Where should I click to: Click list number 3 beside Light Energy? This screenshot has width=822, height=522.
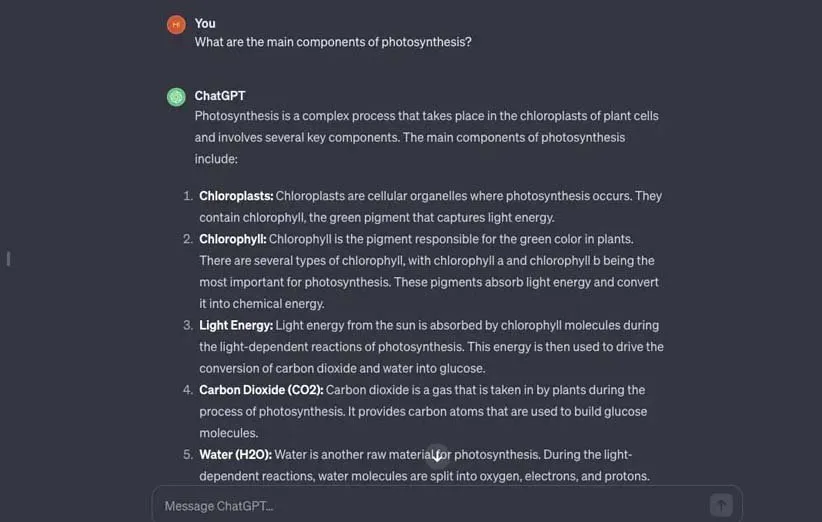click(187, 325)
